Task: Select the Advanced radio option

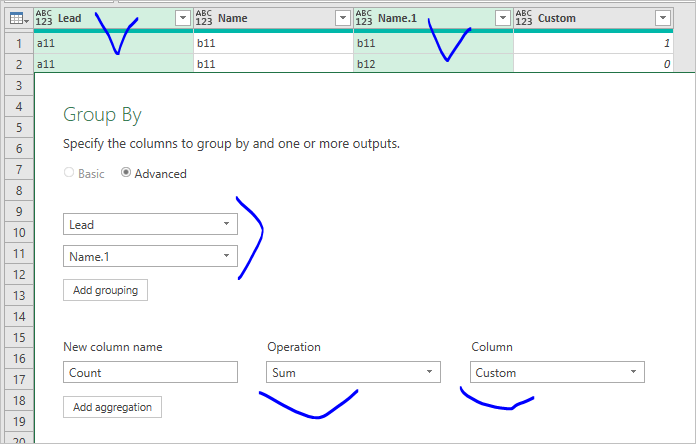Action: pos(126,172)
